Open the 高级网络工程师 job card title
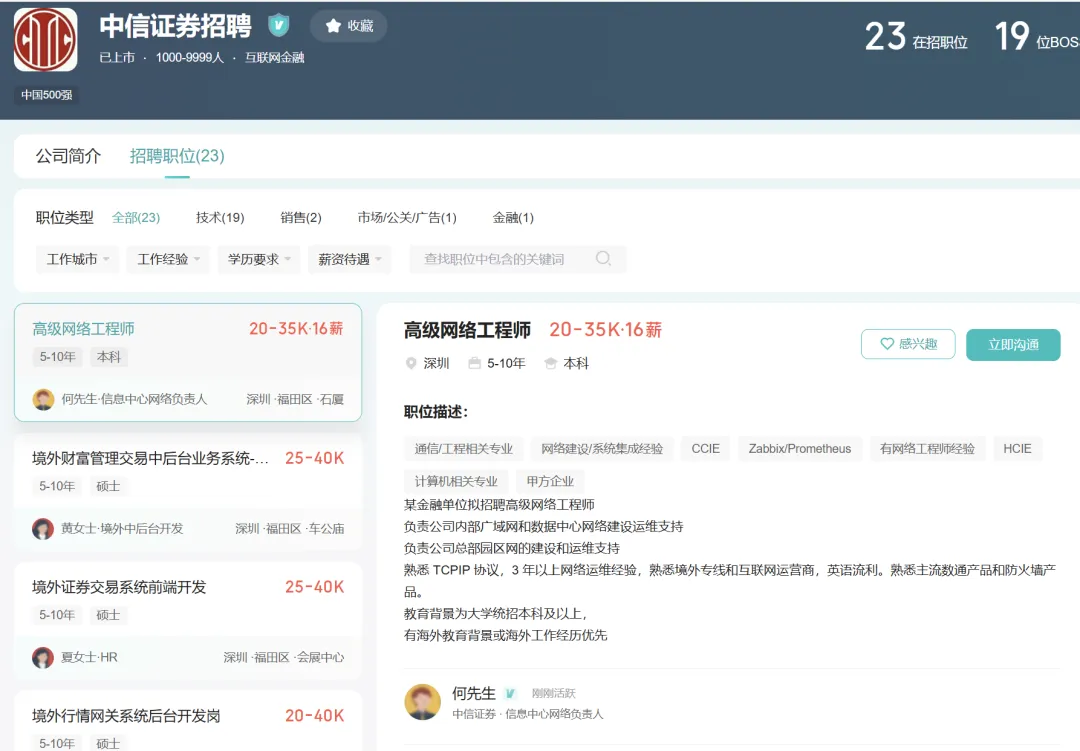This screenshot has height=751, width=1080. [83, 329]
